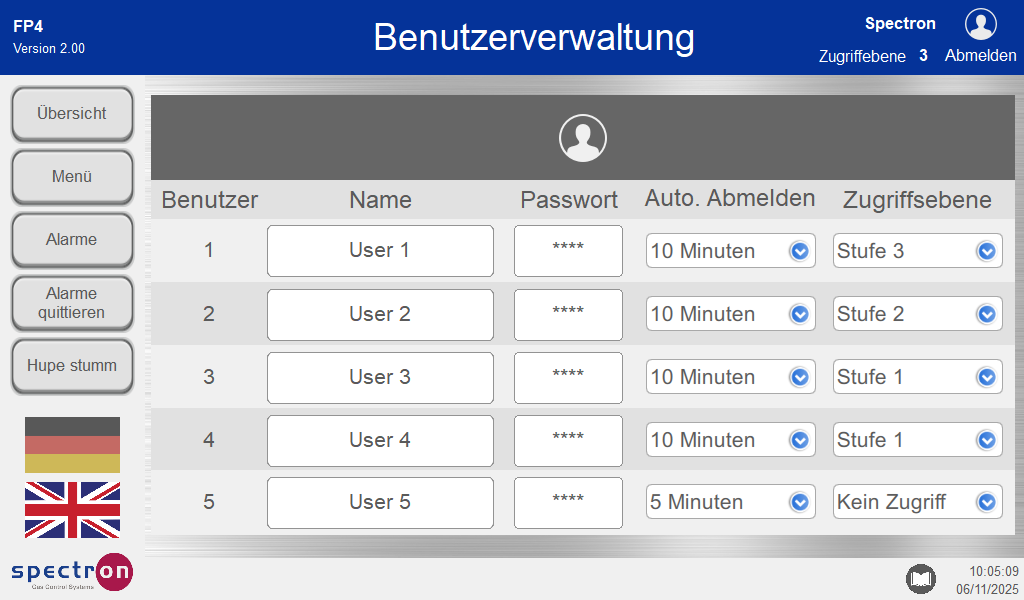Click the large user avatar icon
The width and height of the screenshot is (1024, 600).
(x=582, y=138)
